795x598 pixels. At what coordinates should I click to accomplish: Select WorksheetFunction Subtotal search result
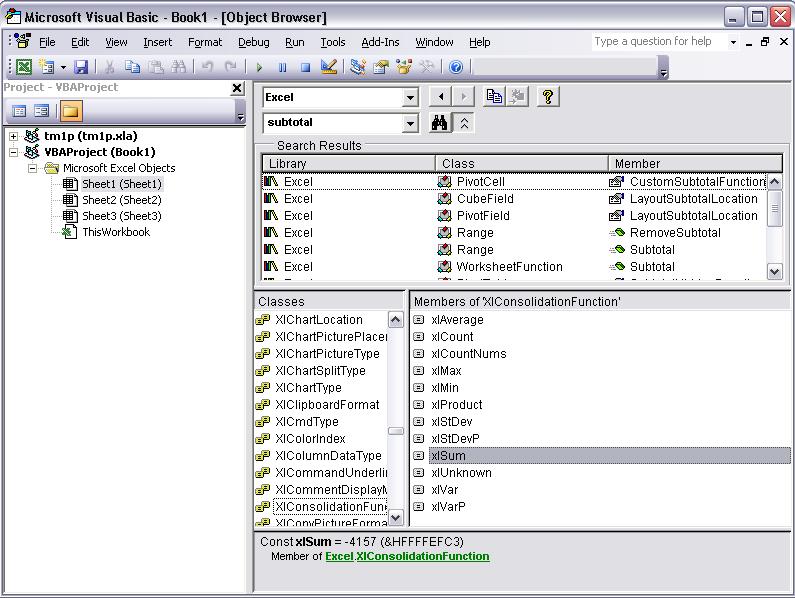point(515,267)
